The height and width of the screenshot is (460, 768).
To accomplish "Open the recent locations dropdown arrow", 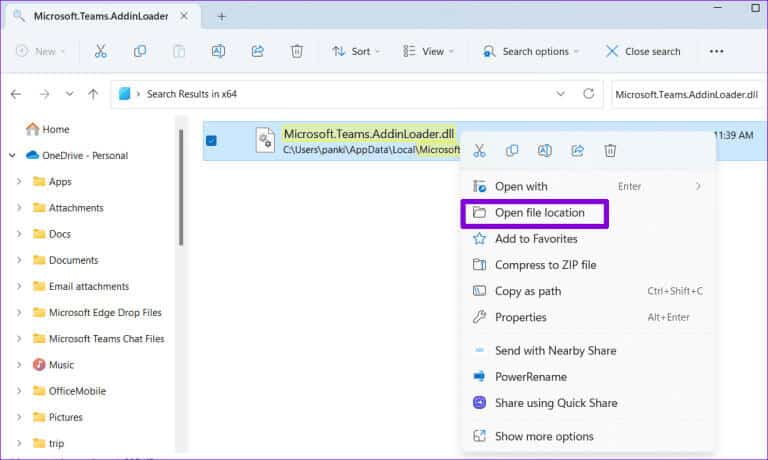I will point(69,94).
